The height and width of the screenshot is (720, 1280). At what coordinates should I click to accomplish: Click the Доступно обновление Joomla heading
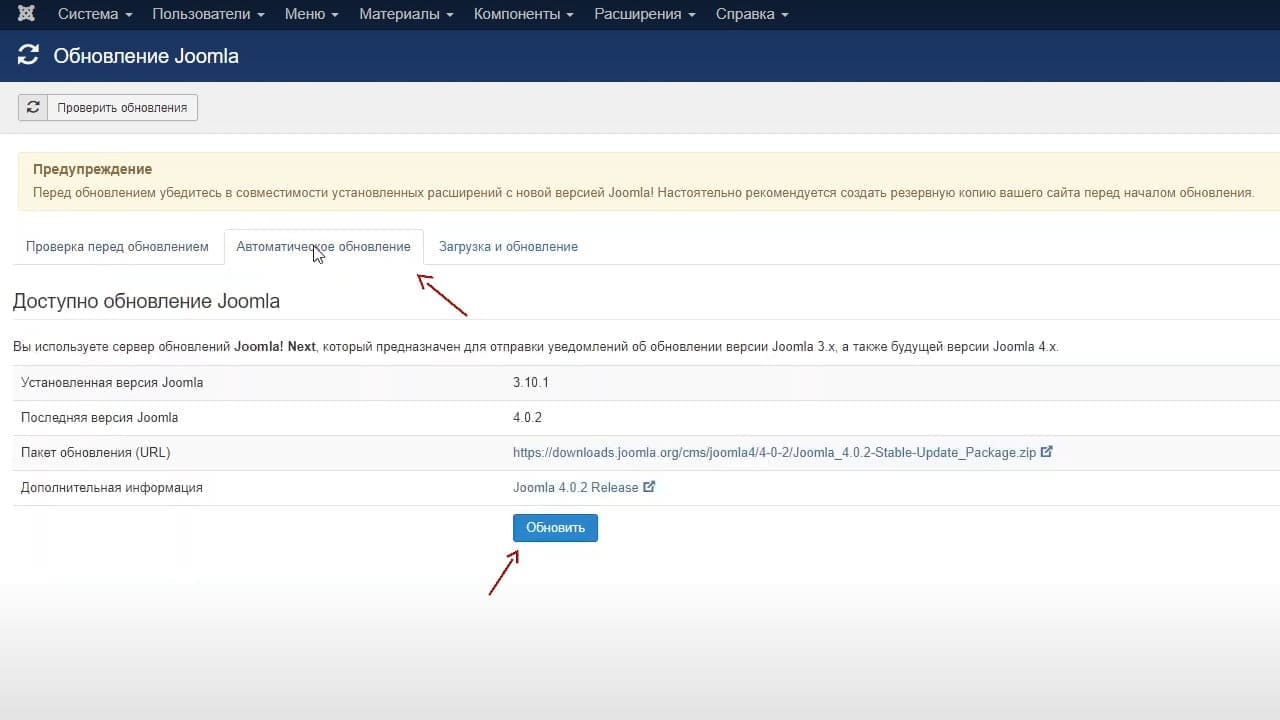(x=146, y=301)
